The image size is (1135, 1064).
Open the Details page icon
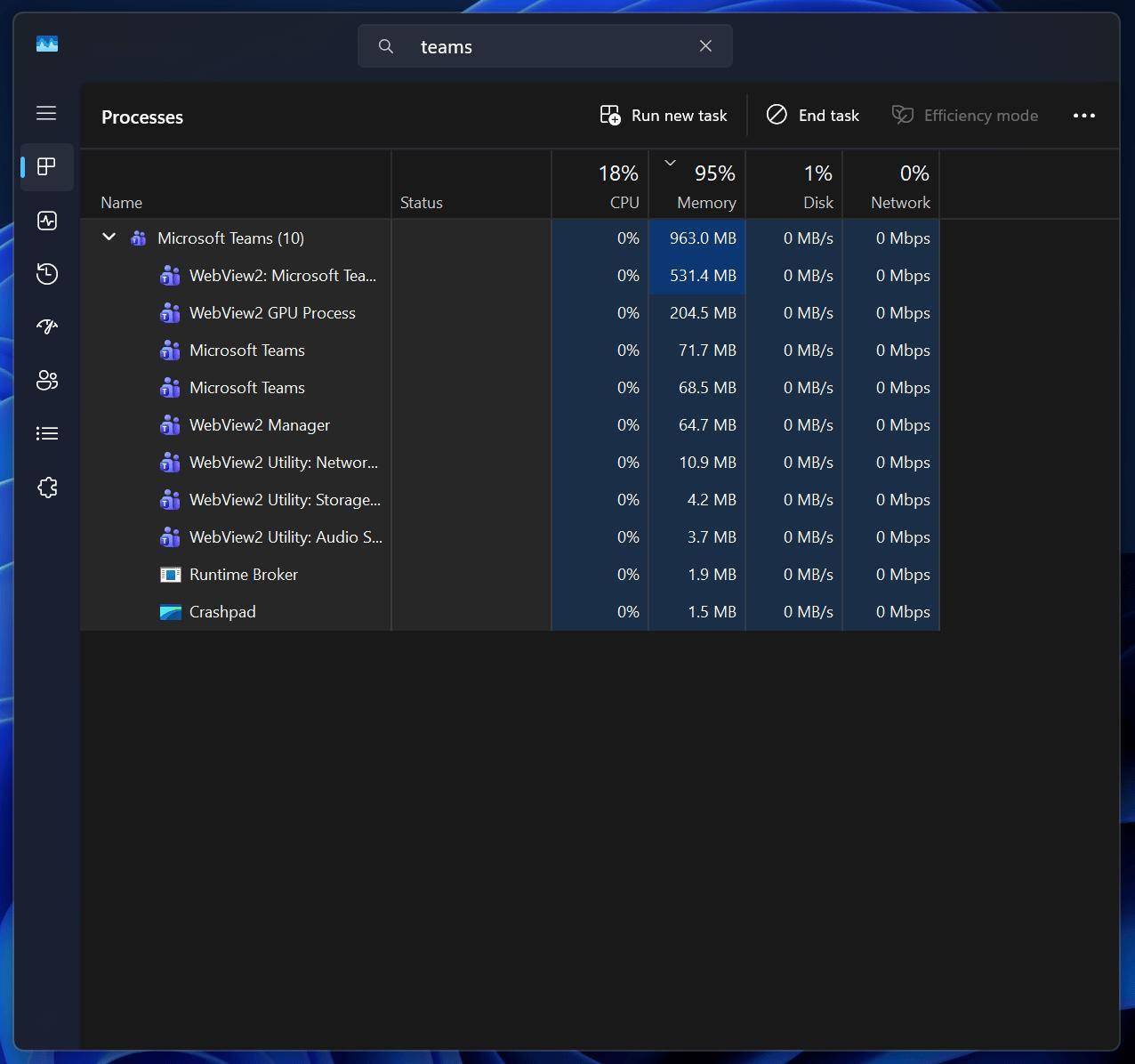click(47, 433)
